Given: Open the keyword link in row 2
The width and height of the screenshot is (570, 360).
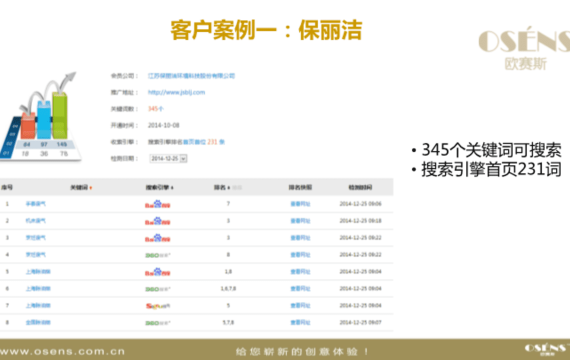Looking at the screenshot, I should [x=36, y=221].
